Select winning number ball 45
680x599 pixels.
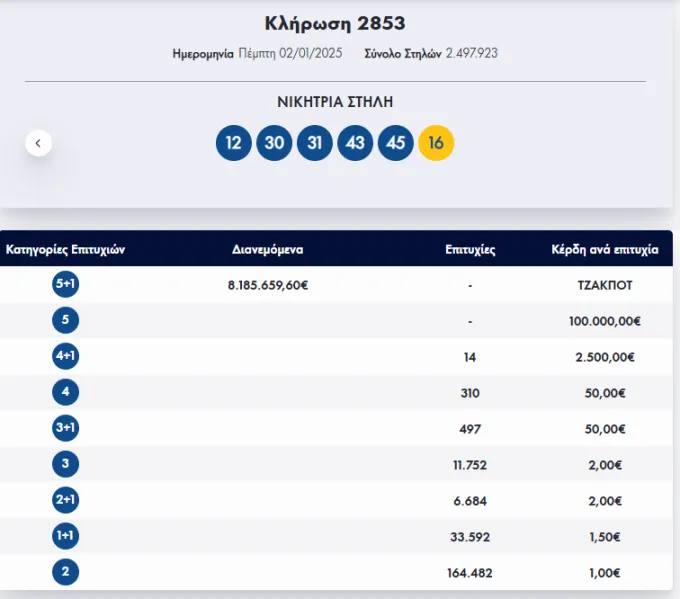pyautogui.click(x=396, y=143)
